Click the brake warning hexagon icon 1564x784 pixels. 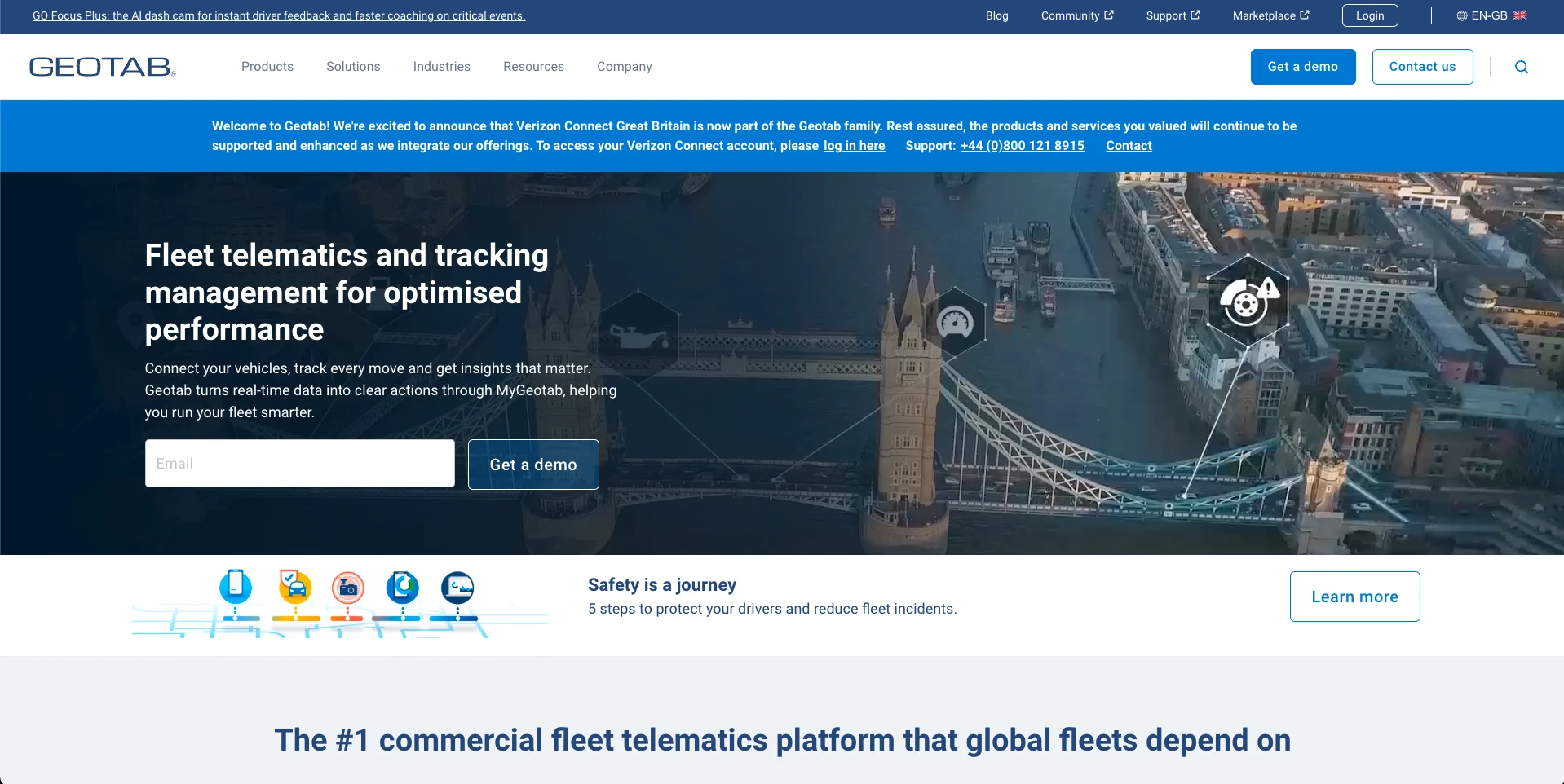pyautogui.click(x=1248, y=302)
